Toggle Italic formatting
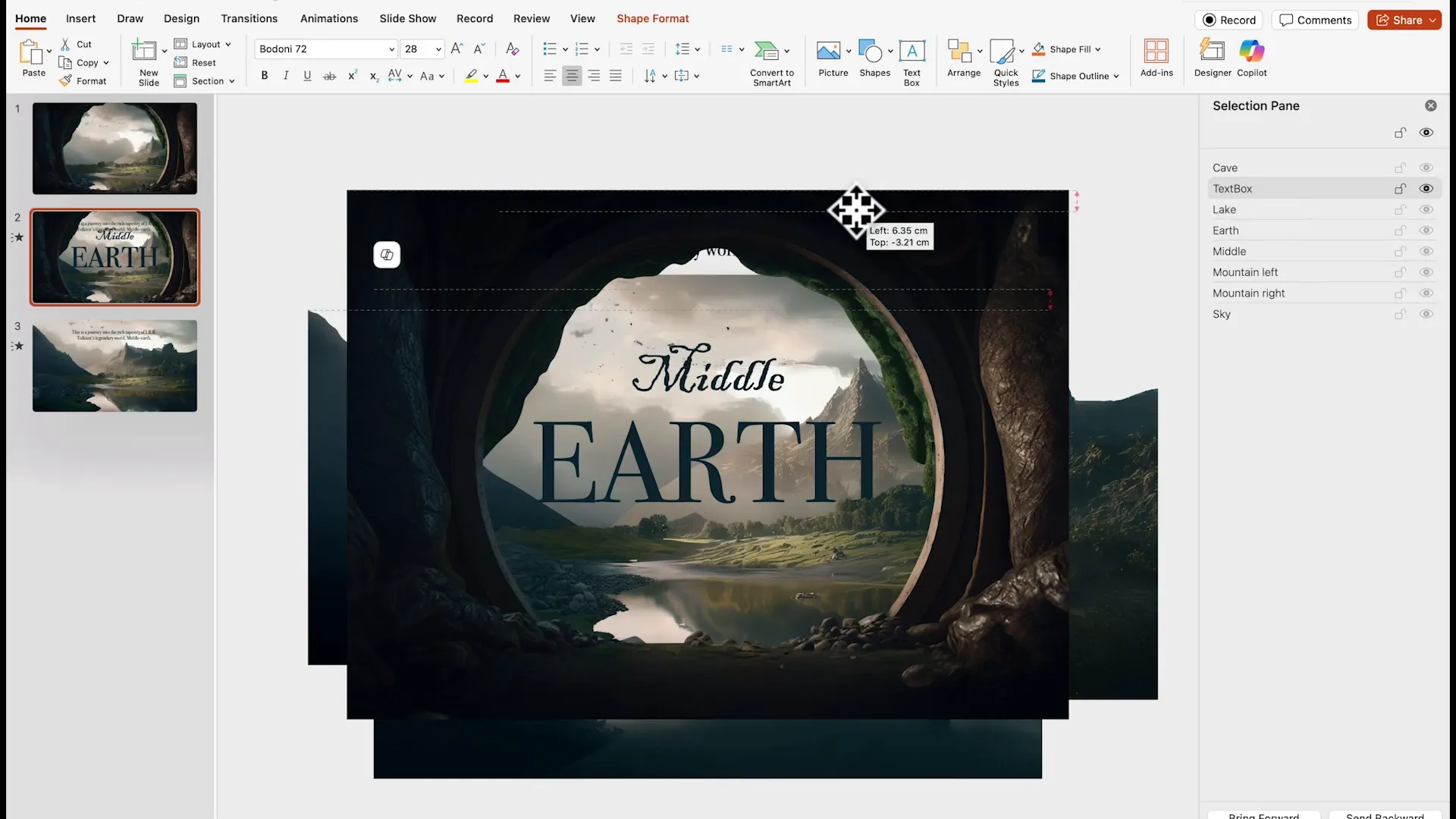Viewport: 1456px width, 819px height. 286,75
